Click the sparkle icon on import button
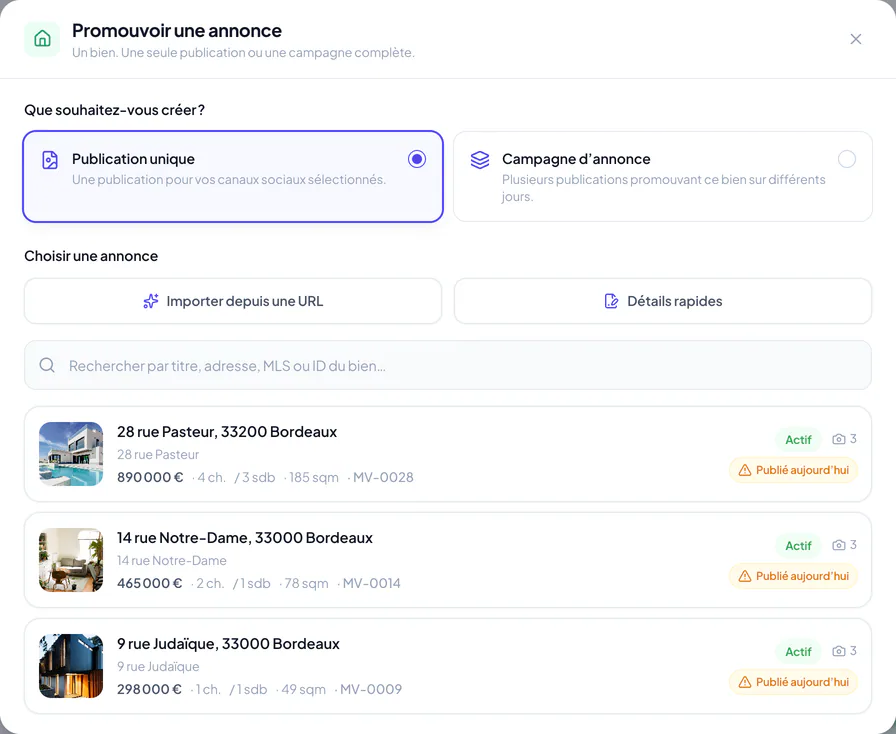The height and width of the screenshot is (734, 896). tap(151, 301)
